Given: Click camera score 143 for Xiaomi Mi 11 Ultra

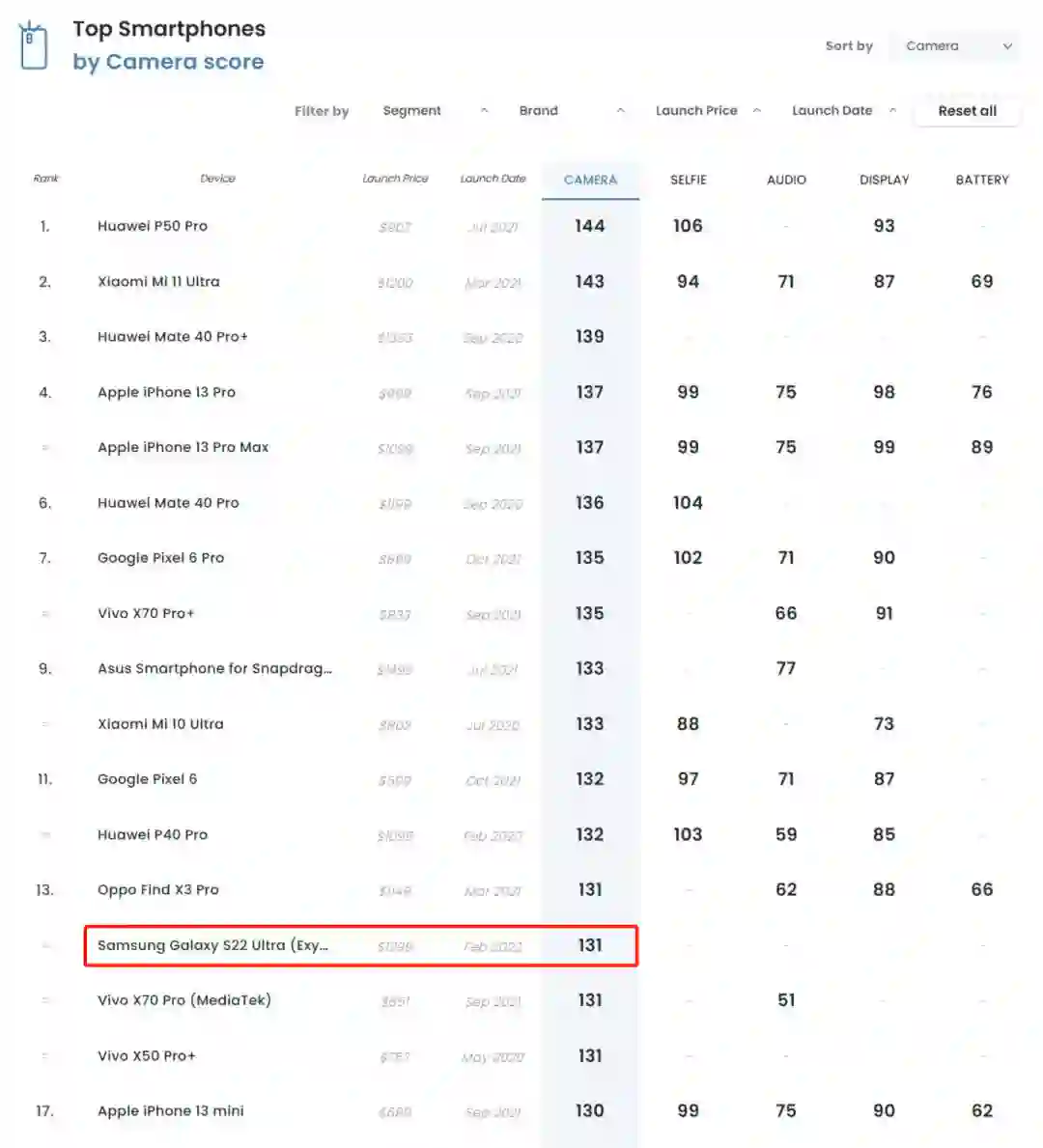Looking at the screenshot, I should click(590, 282).
